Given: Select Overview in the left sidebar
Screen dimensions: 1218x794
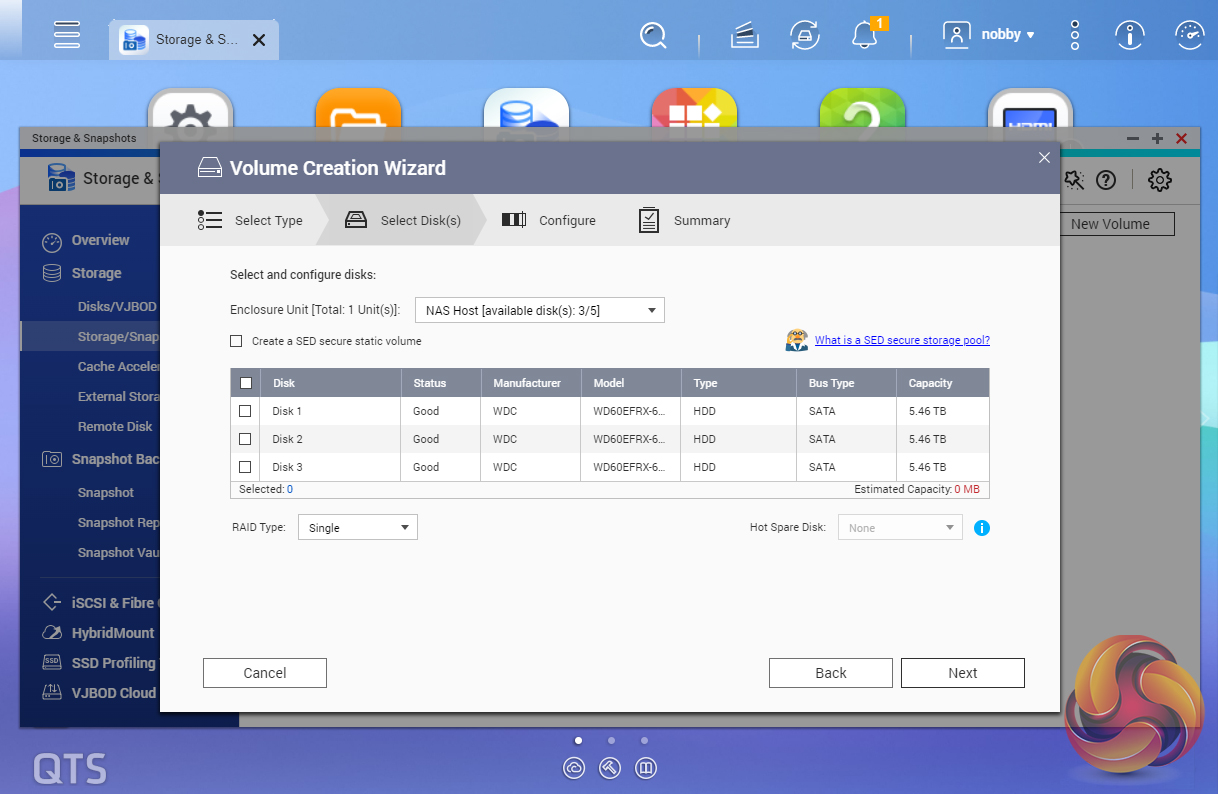Looking at the screenshot, I should (x=100, y=241).
